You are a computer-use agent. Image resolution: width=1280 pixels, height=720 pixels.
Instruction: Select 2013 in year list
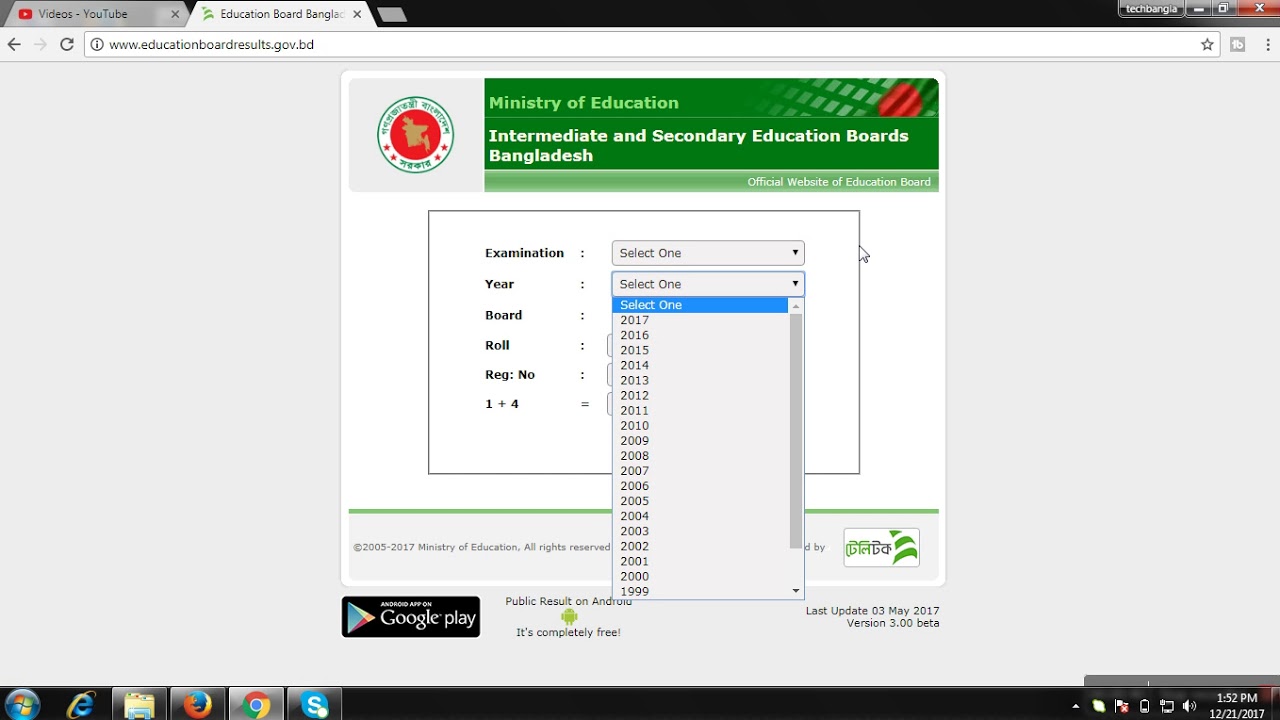click(x=700, y=380)
